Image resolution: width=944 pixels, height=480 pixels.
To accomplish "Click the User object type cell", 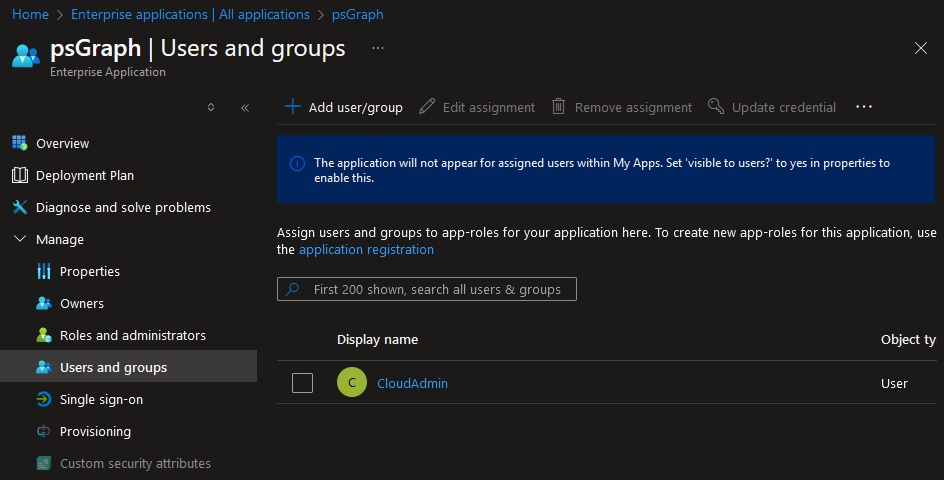I will click(x=894, y=383).
